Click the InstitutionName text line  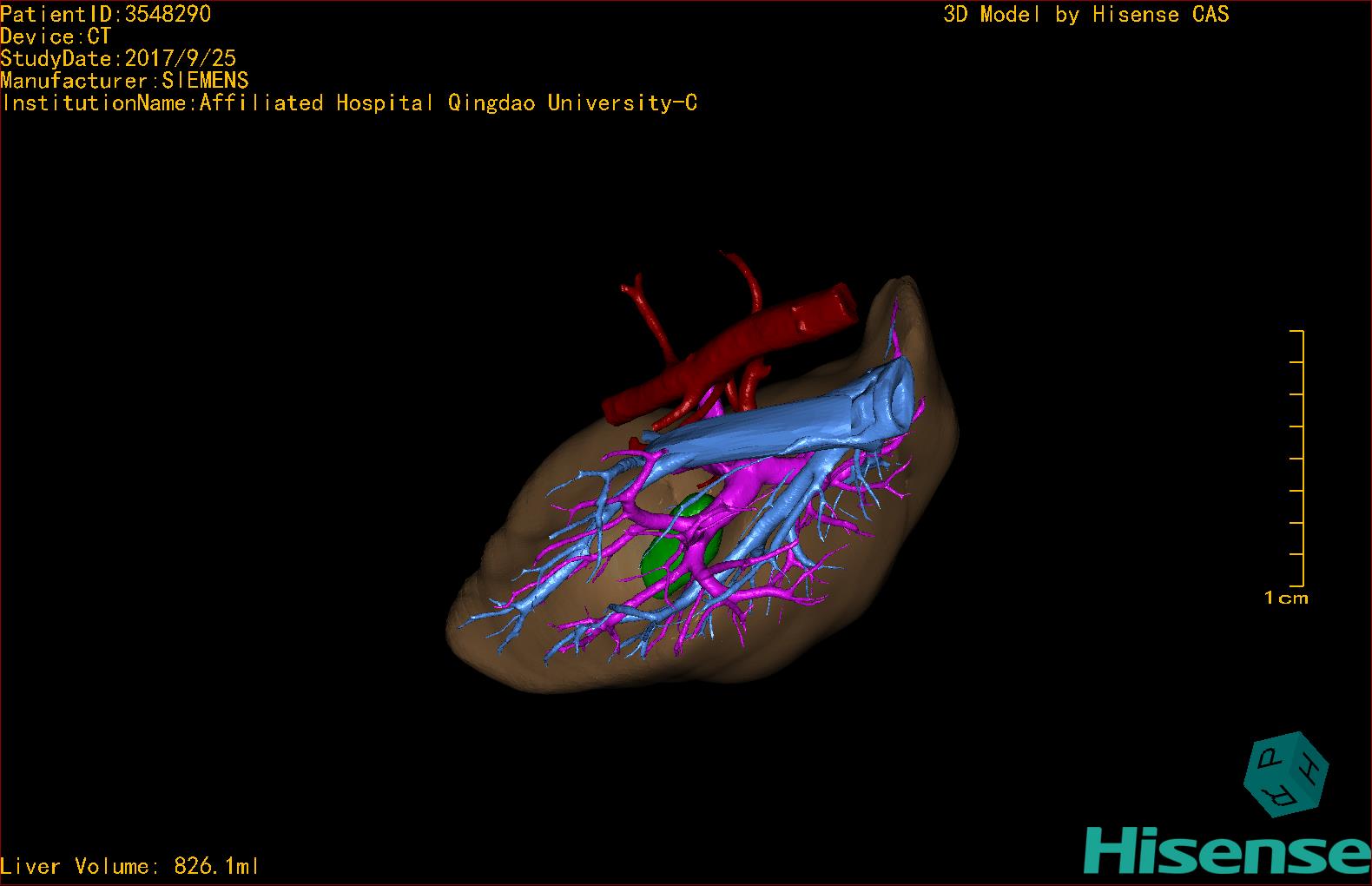click(x=349, y=103)
